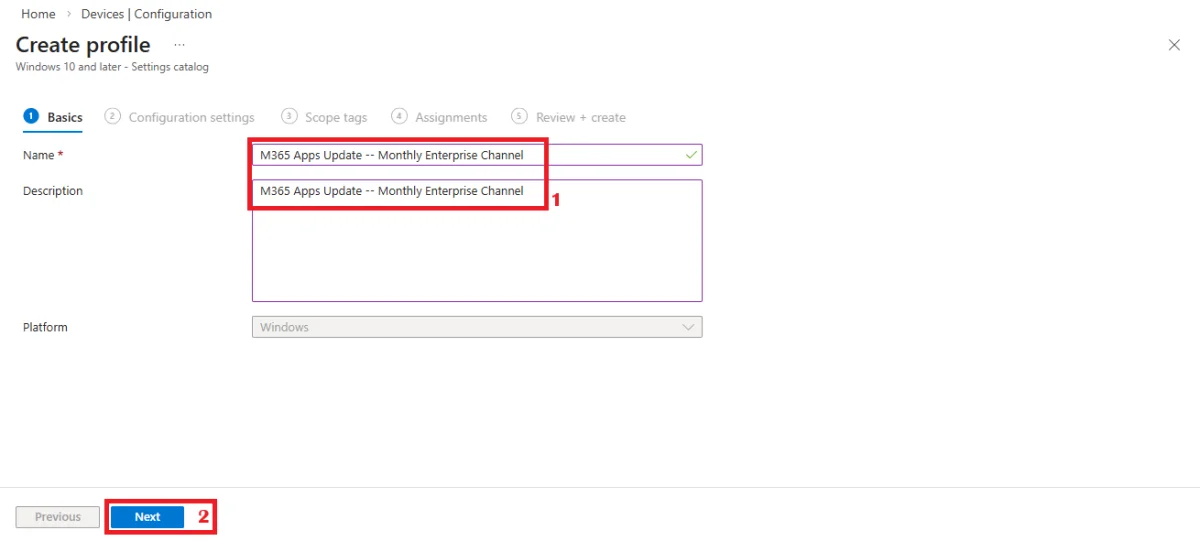
Task: Click the step 4 circle icon
Action: [x=399, y=116]
